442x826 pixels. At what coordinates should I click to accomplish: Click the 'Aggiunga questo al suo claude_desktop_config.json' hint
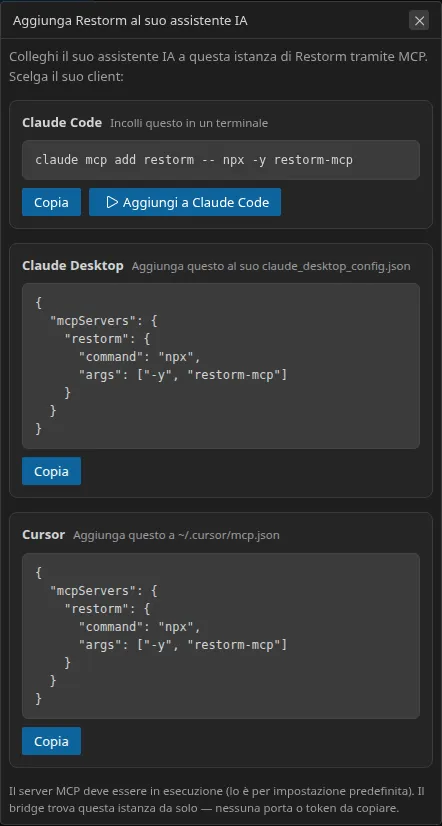pyautogui.click(x=271, y=267)
